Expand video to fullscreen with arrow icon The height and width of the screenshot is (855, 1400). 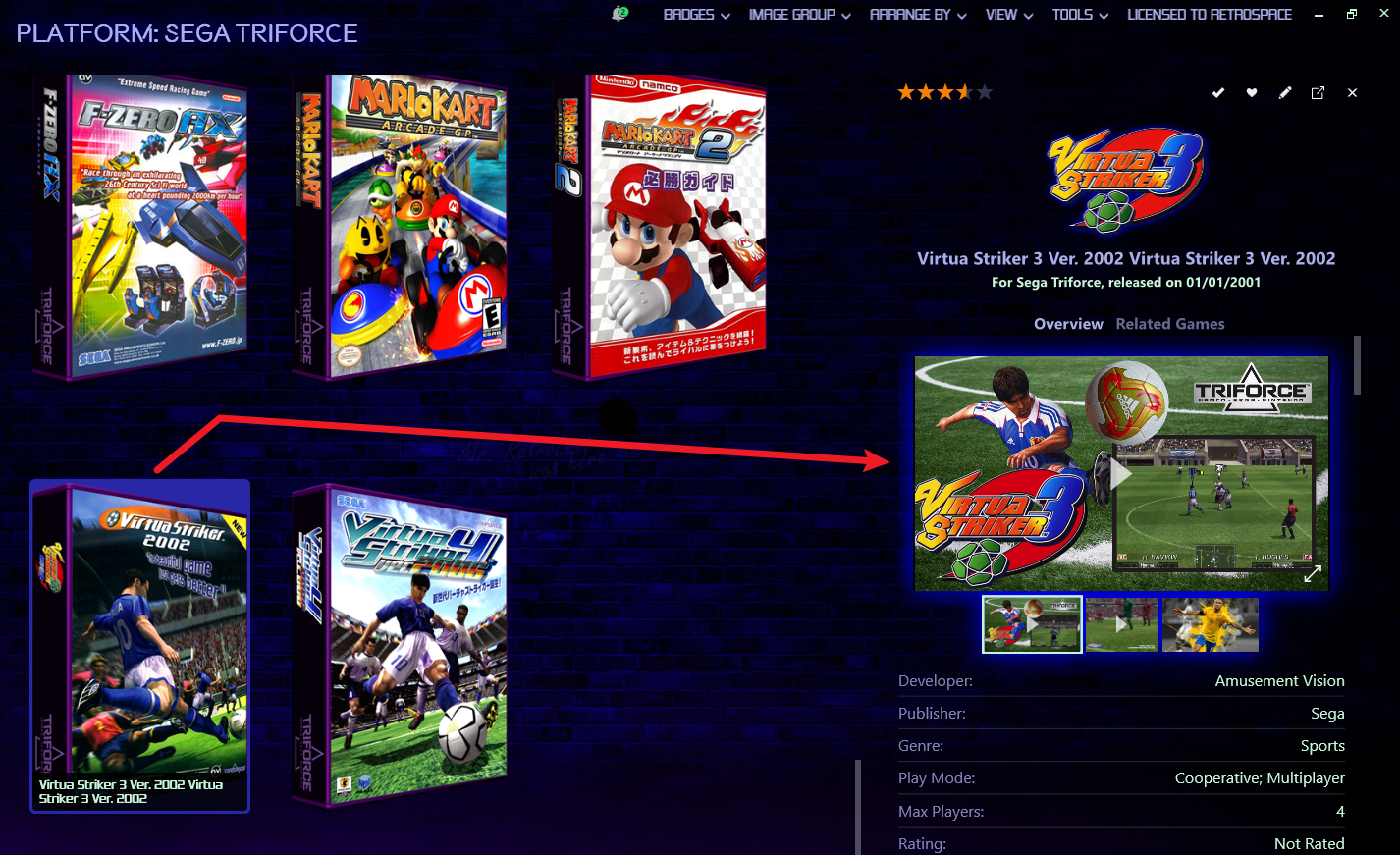coord(1313,573)
